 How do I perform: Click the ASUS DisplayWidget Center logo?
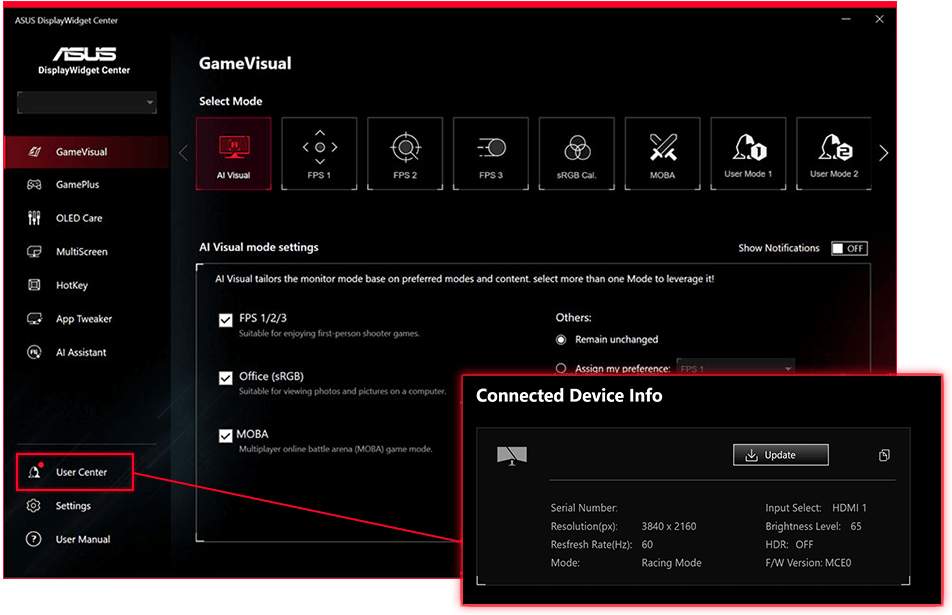[84, 61]
